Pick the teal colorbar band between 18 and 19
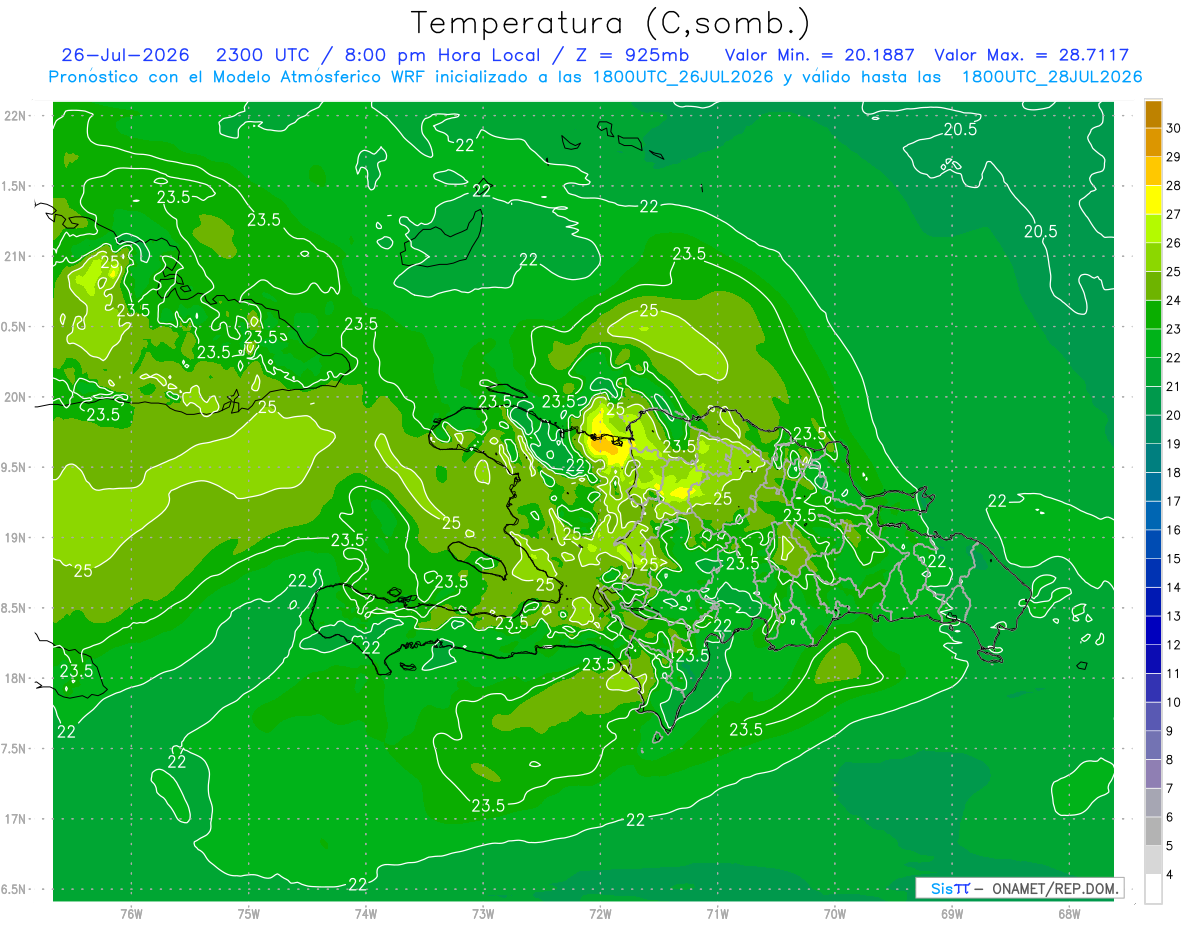1200x927 pixels. [x=1153, y=458]
